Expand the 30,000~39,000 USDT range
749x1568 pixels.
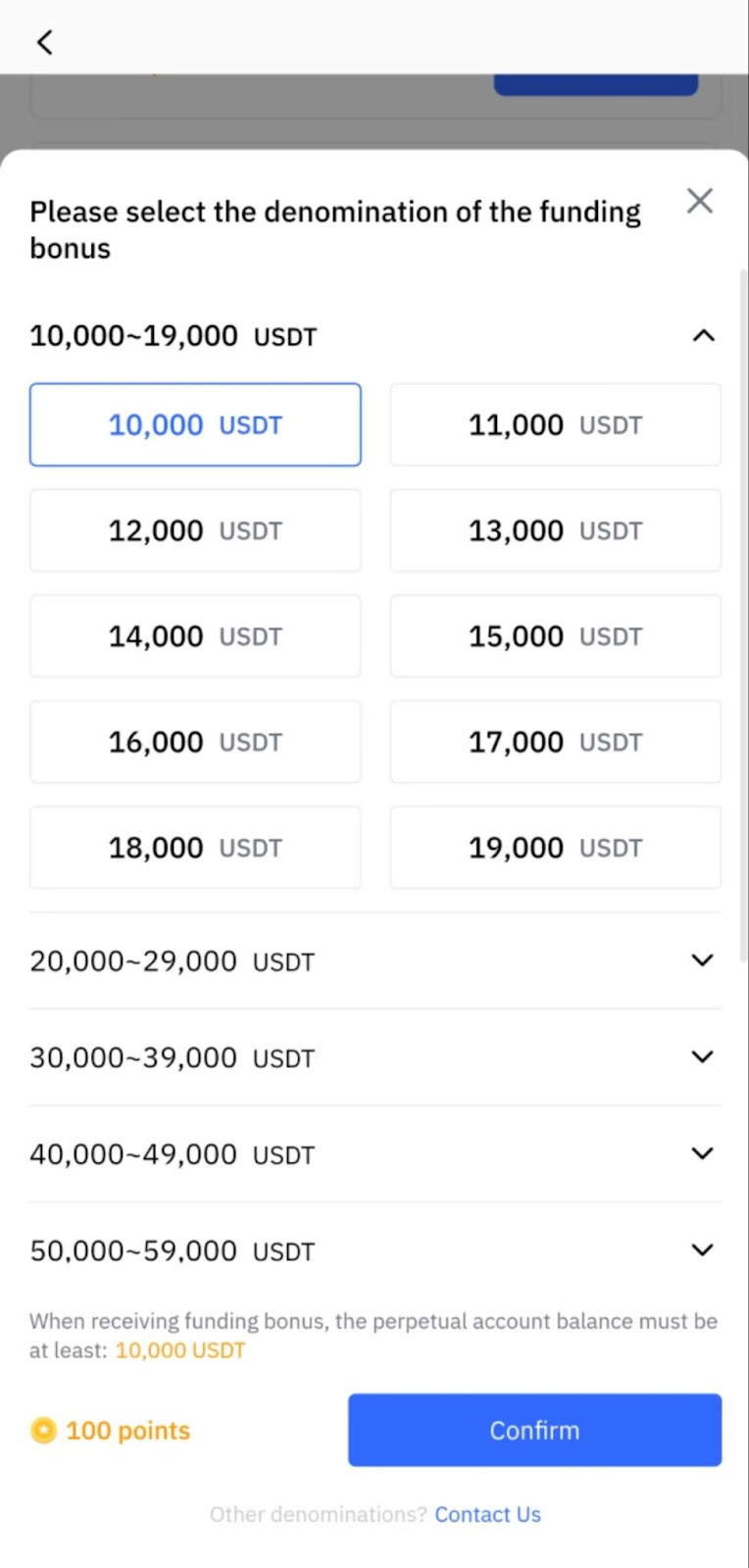coord(702,1057)
